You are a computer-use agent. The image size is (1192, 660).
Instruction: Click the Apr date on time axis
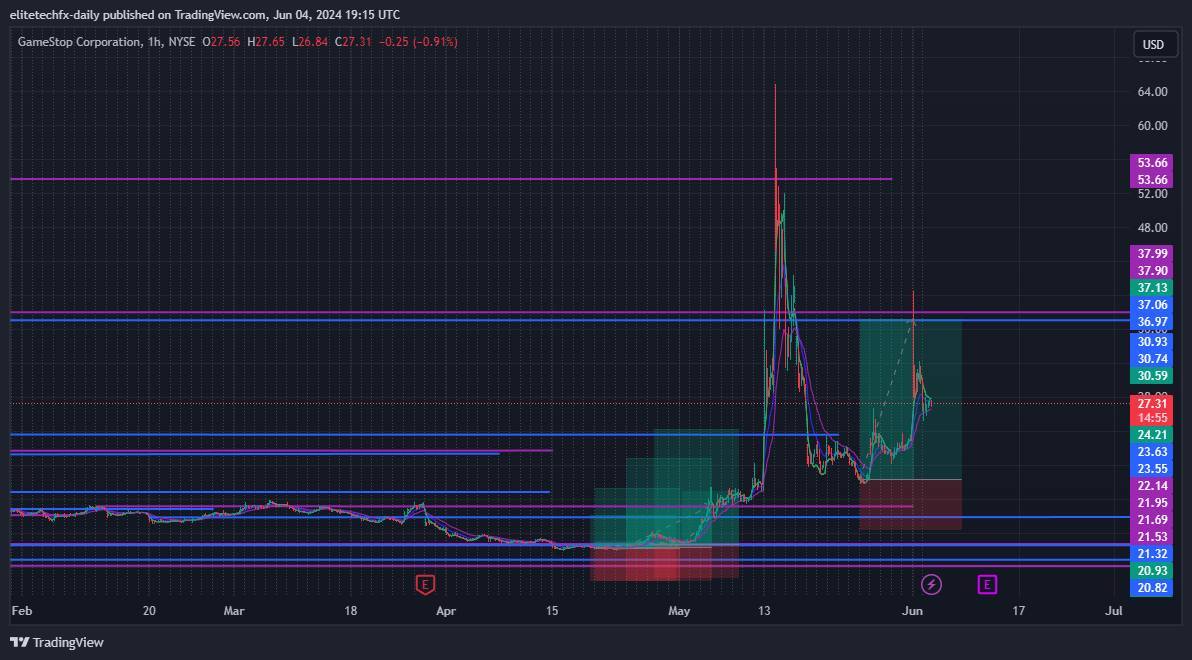pos(446,611)
